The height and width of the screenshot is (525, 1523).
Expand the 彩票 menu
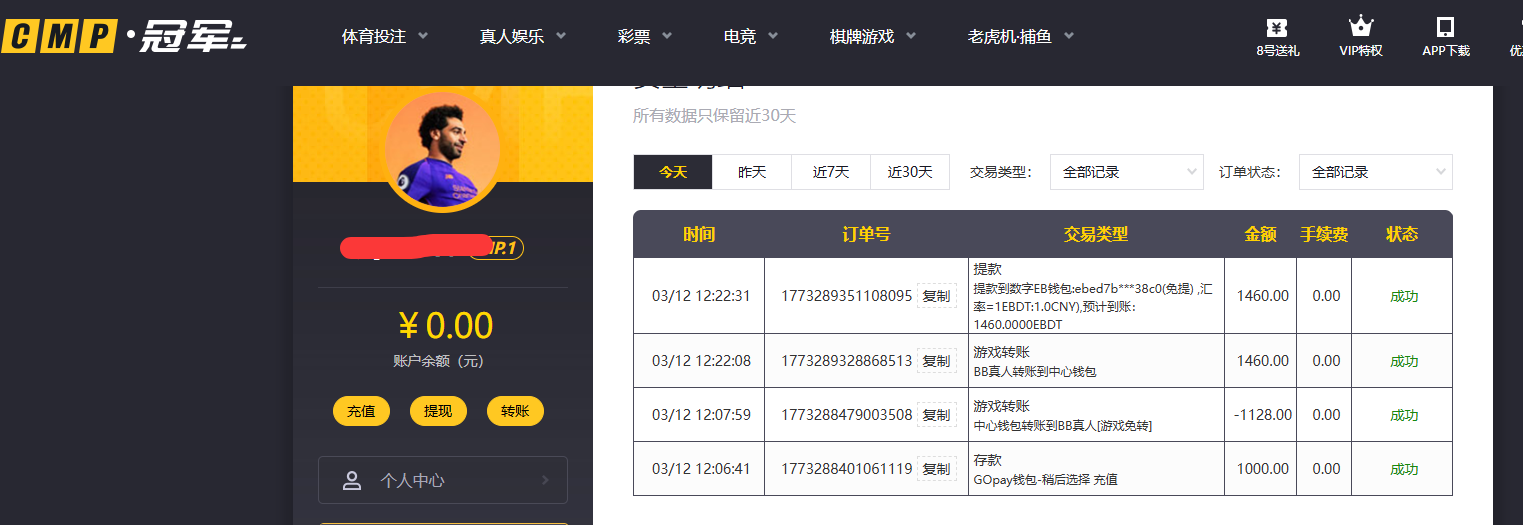pos(645,37)
